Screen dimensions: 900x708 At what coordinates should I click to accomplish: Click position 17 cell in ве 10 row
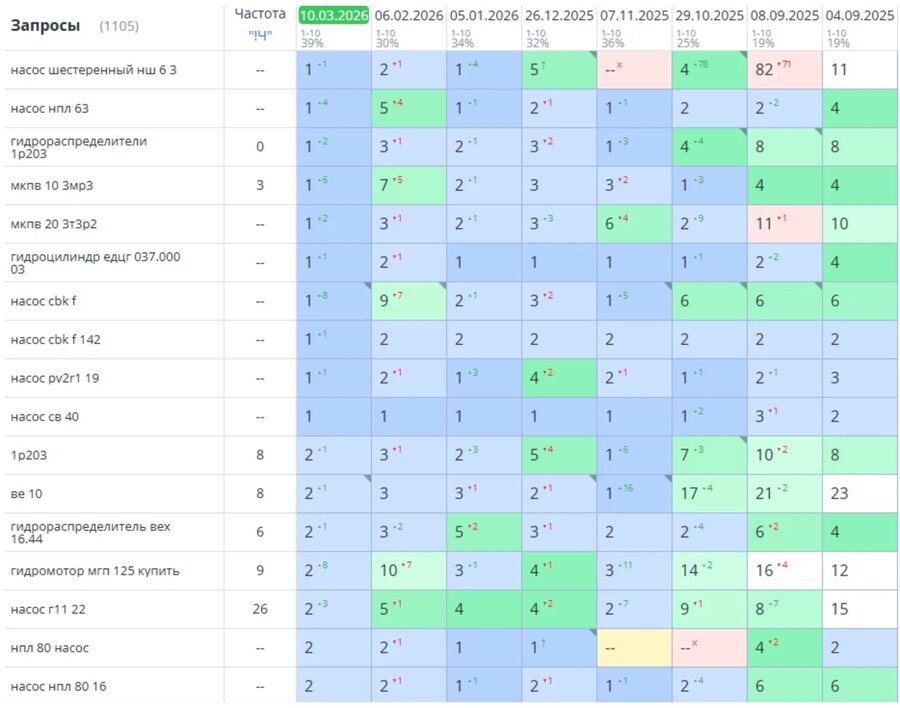(x=709, y=494)
